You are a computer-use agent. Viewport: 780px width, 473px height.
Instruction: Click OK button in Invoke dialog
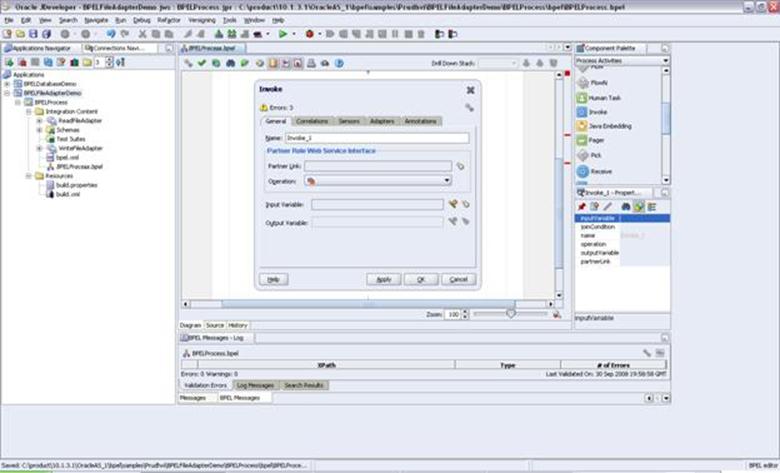click(421, 280)
